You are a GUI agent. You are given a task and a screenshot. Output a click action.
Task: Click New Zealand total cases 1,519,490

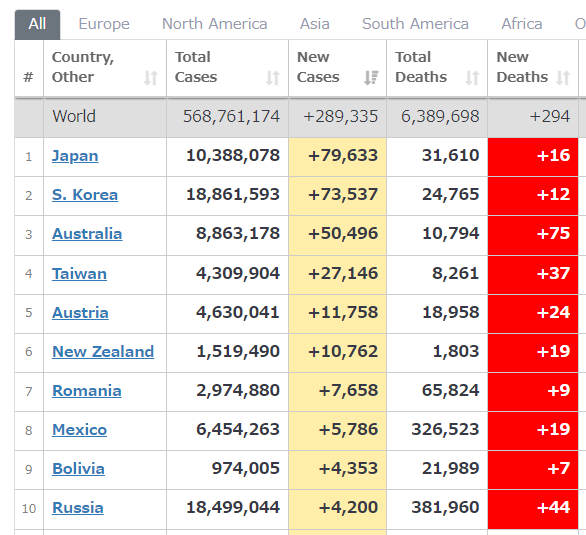(x=238, y=351)
